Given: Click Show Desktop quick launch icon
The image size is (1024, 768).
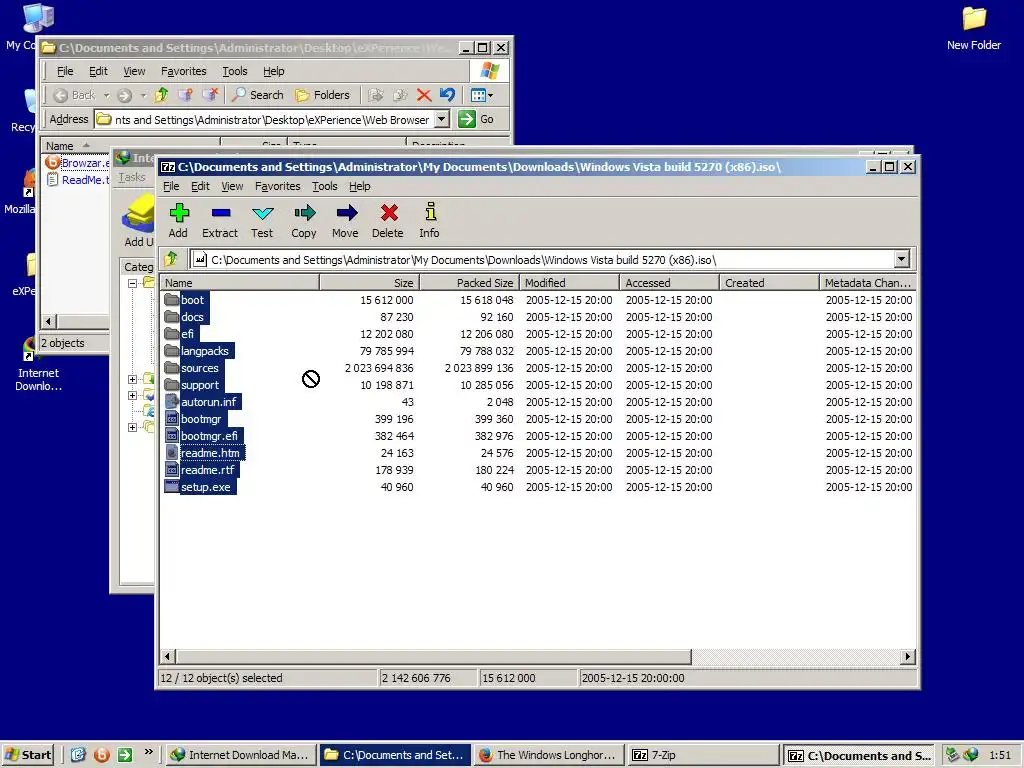Looking at the screenshot, I should 78,755.
